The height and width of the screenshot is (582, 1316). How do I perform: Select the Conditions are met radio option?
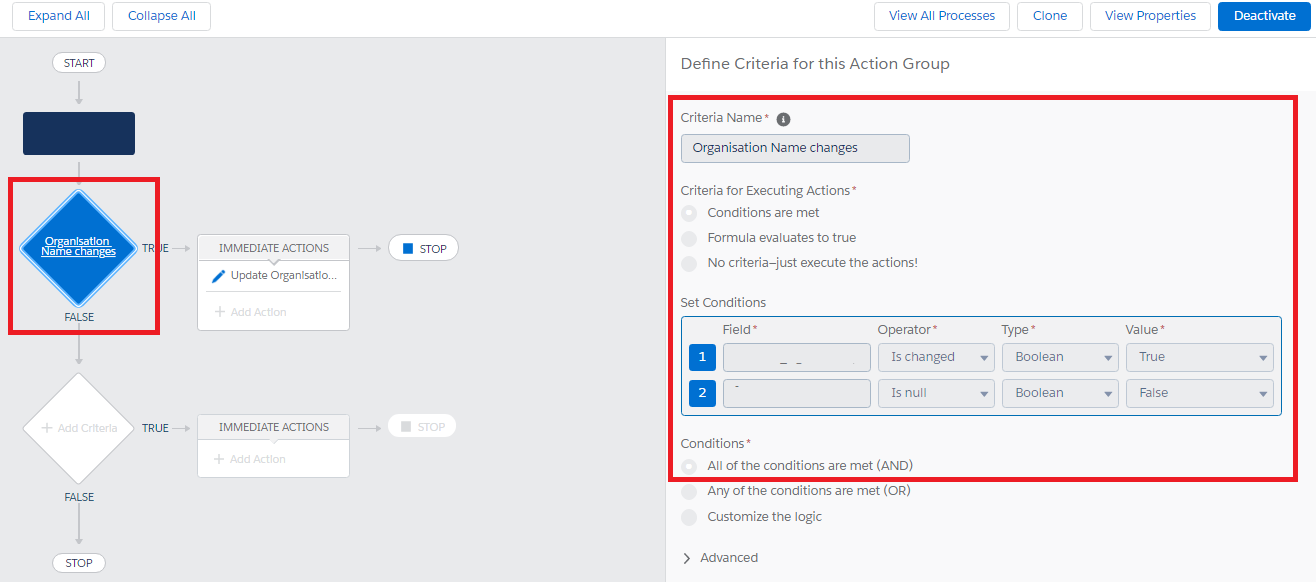tap(689, 213)
